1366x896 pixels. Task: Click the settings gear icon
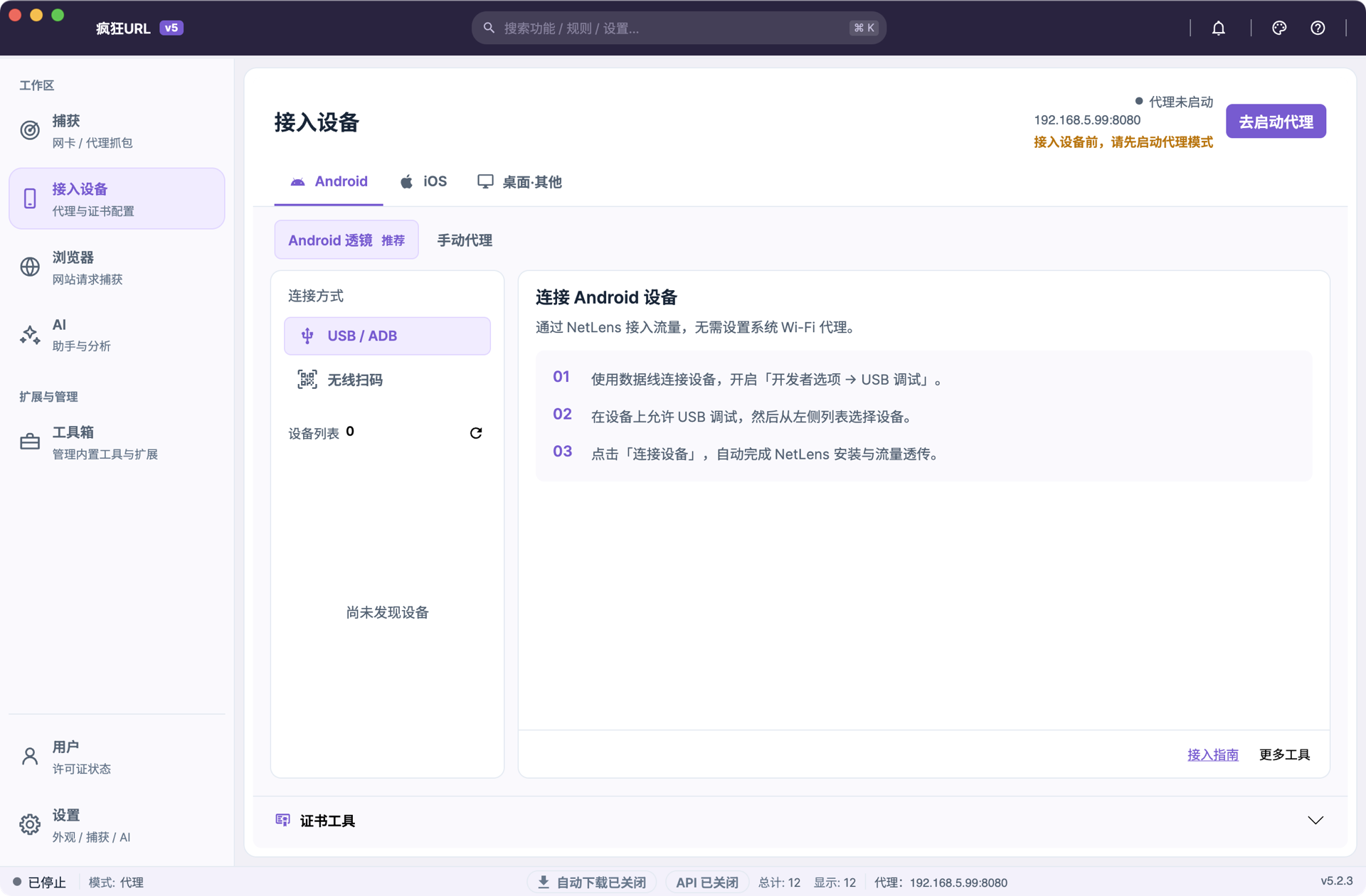30,824
